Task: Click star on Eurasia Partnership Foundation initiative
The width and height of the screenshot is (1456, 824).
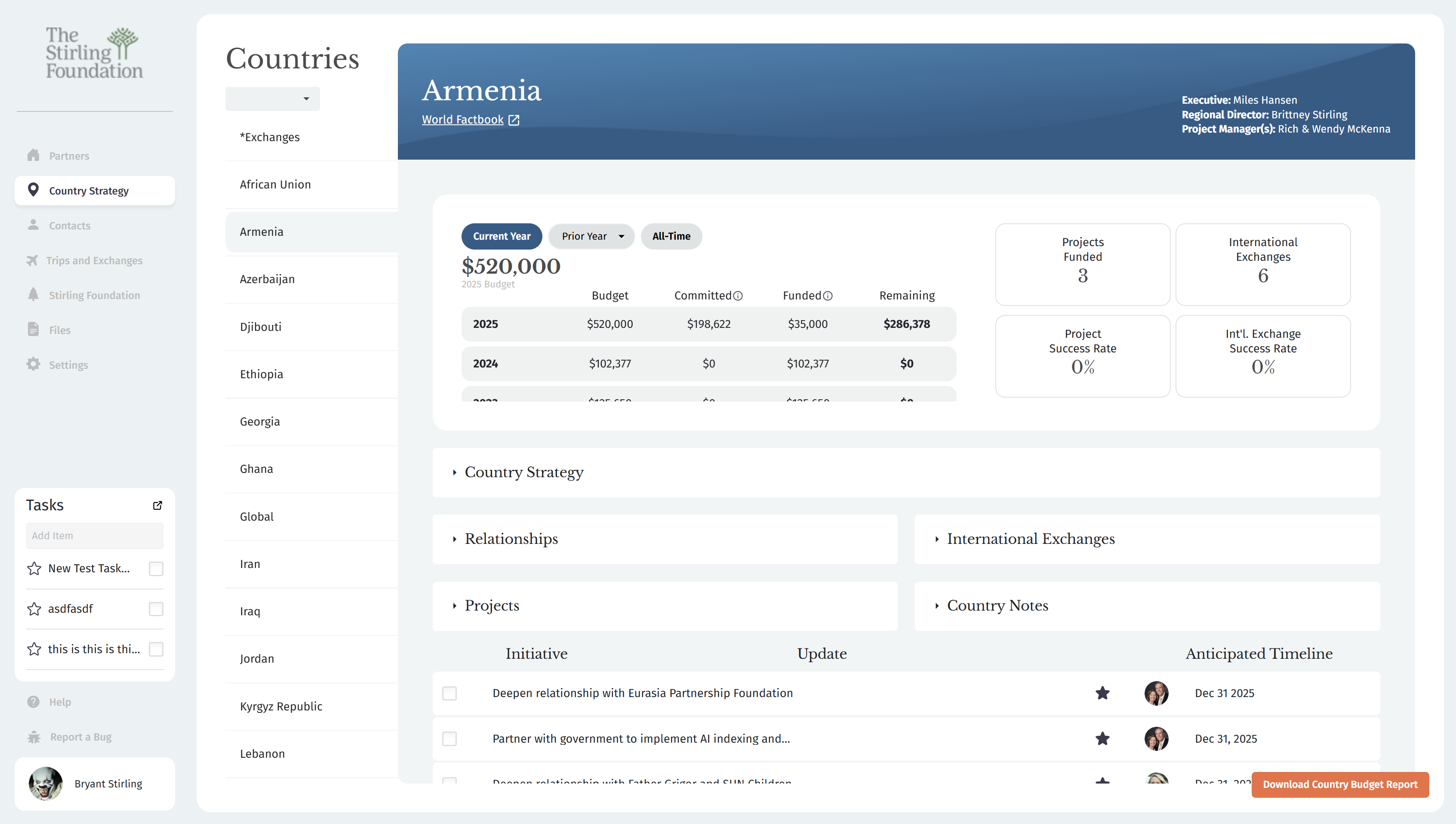Action: 1102,693
